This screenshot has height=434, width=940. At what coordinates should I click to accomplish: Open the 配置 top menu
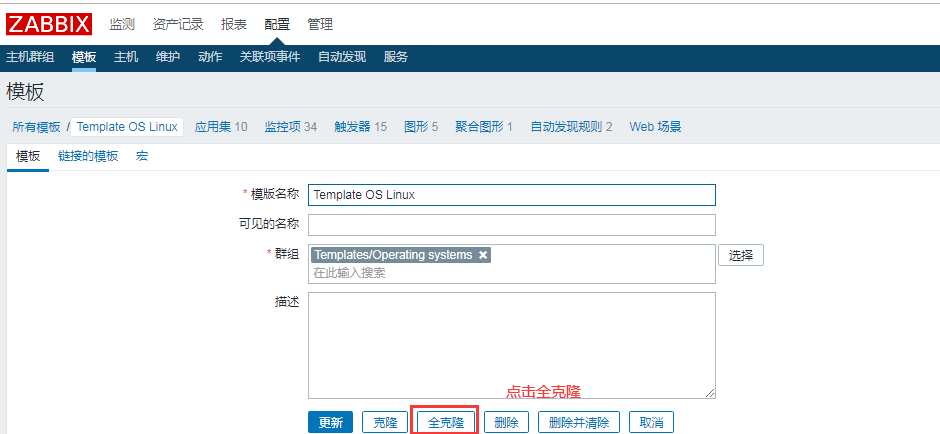coord(277,25)
